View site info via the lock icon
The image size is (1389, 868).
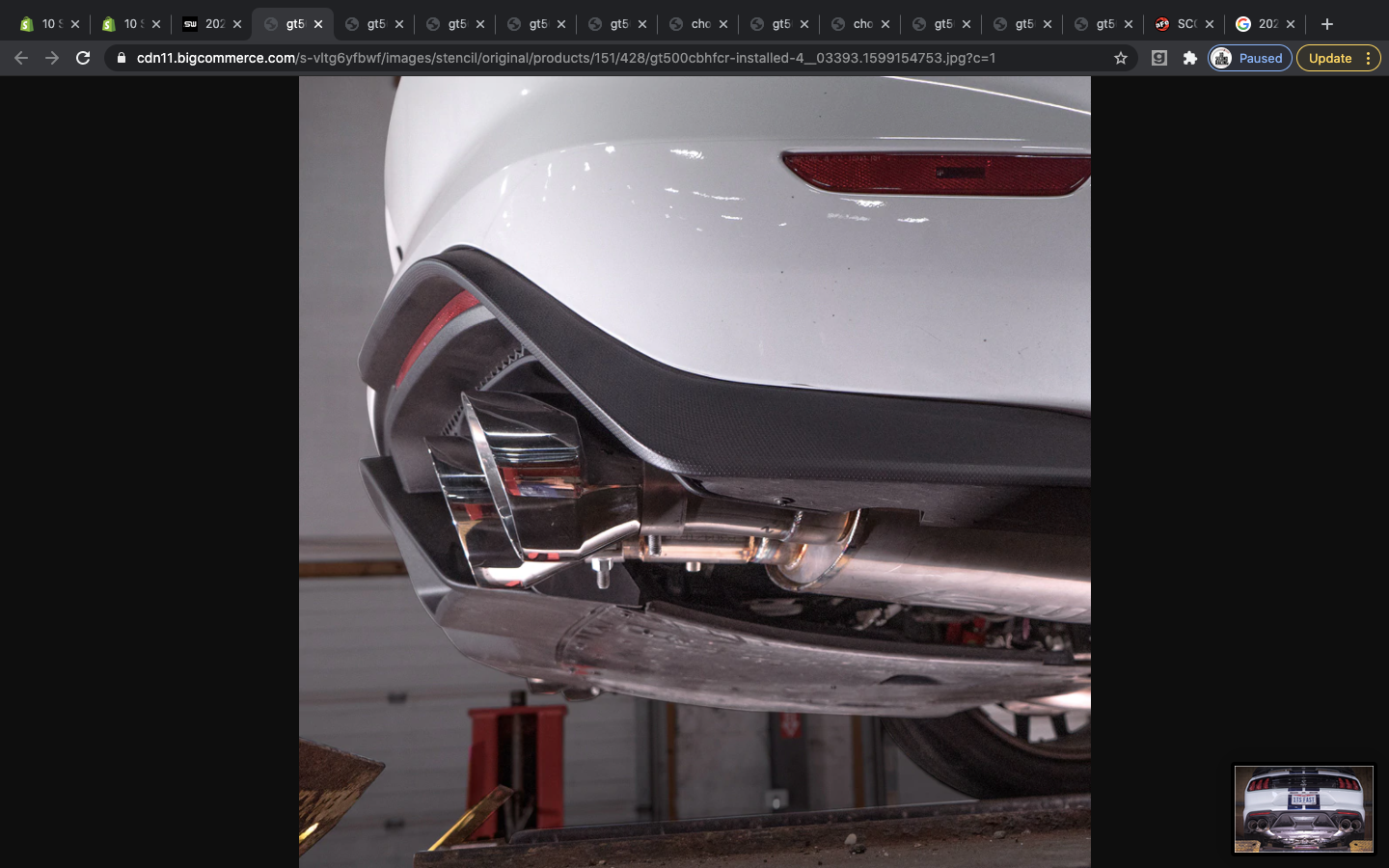(121, 58)
